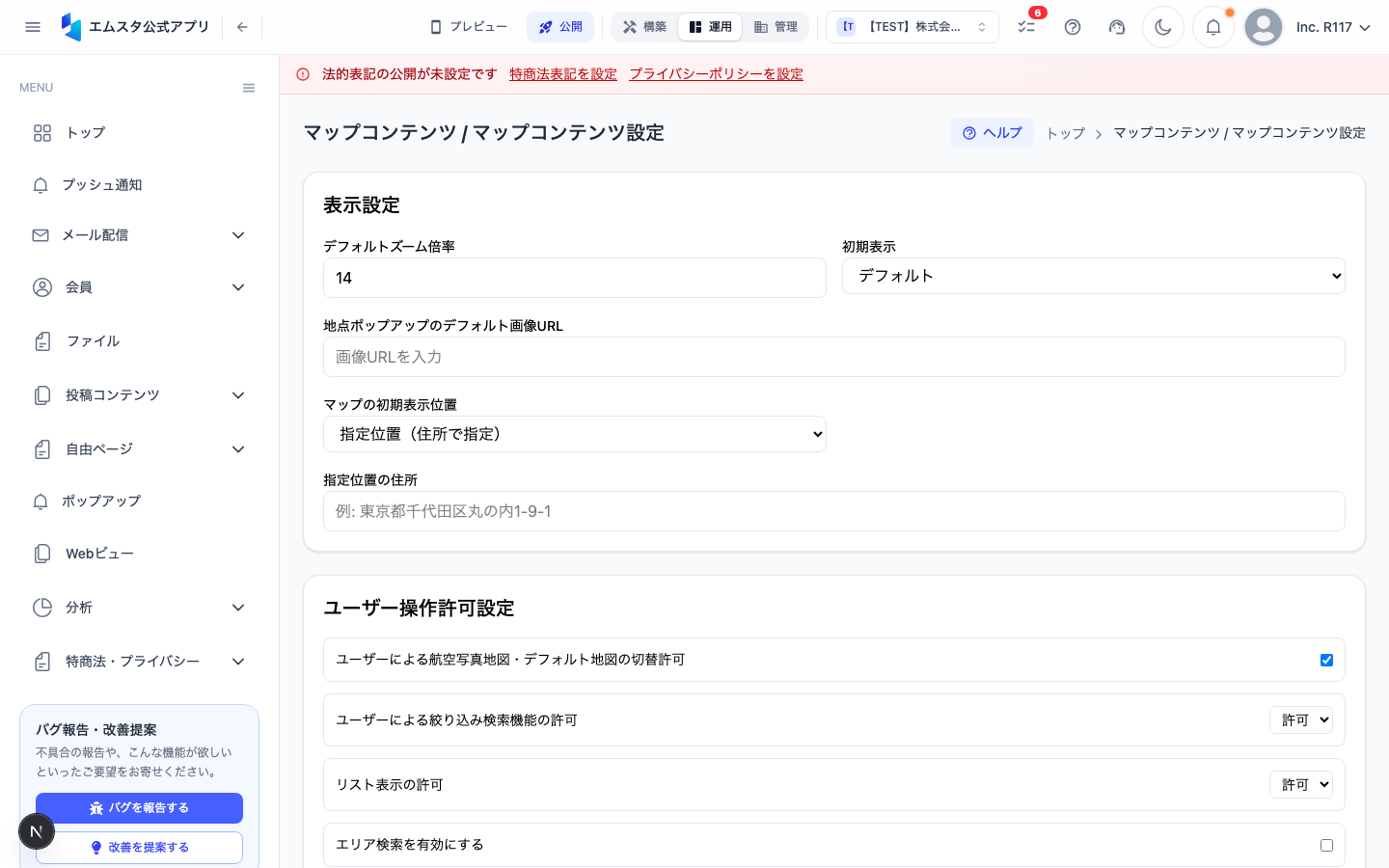Viewport: 1389px width, 868px height.
Task: Open the 【TEST】株式会... organization selector
Action: click(x=912, y=27)
